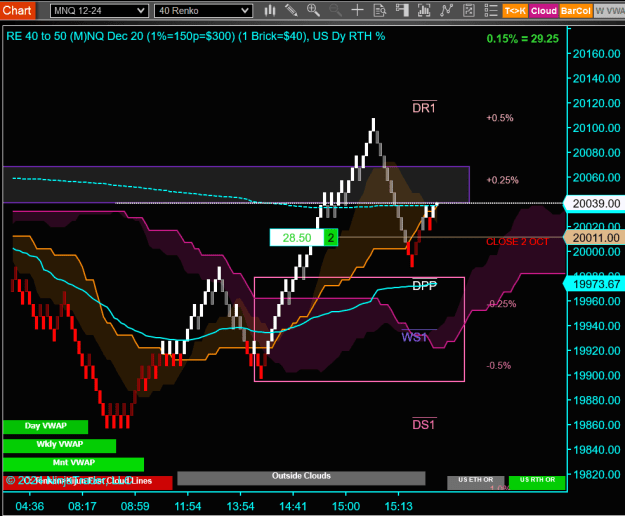Click the green position quantity 2 box

[331, 238]
